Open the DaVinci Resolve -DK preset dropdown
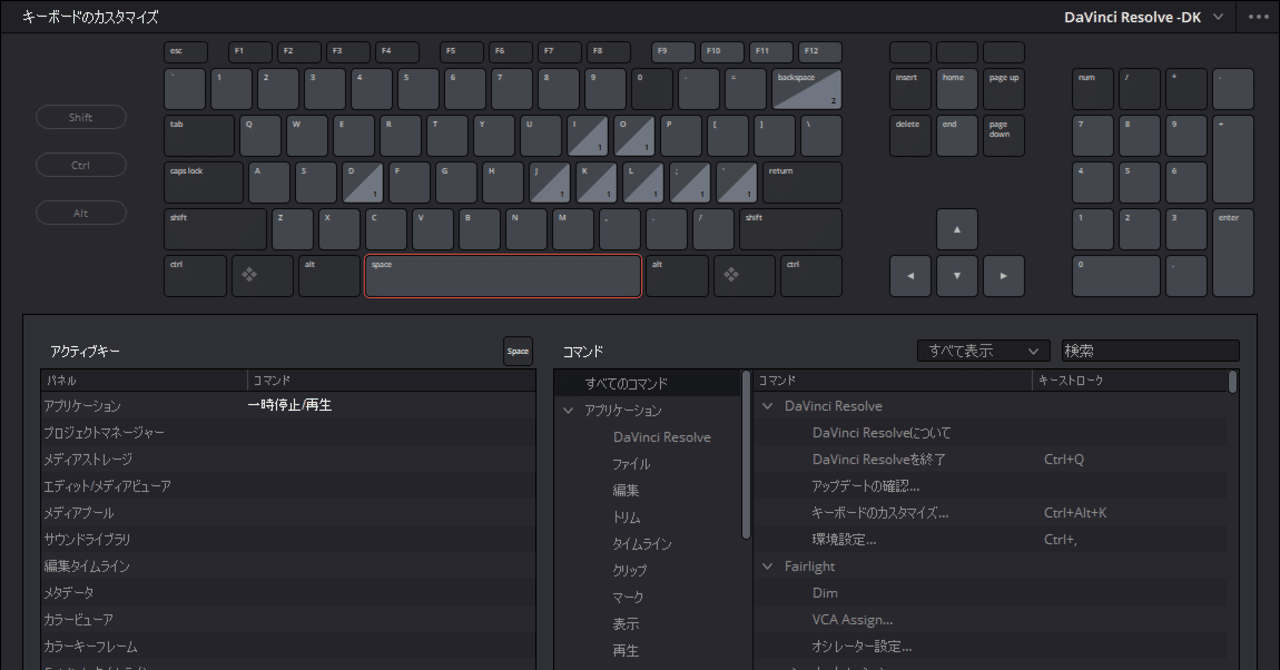The image size is (1280, 670). pos(1143,17)
